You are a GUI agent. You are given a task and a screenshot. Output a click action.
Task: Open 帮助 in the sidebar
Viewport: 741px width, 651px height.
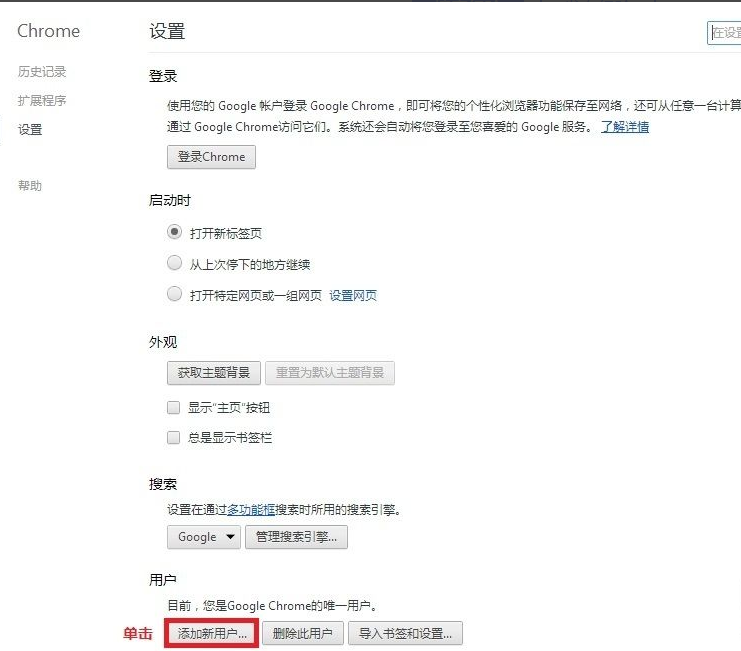(x=30, y=185)
